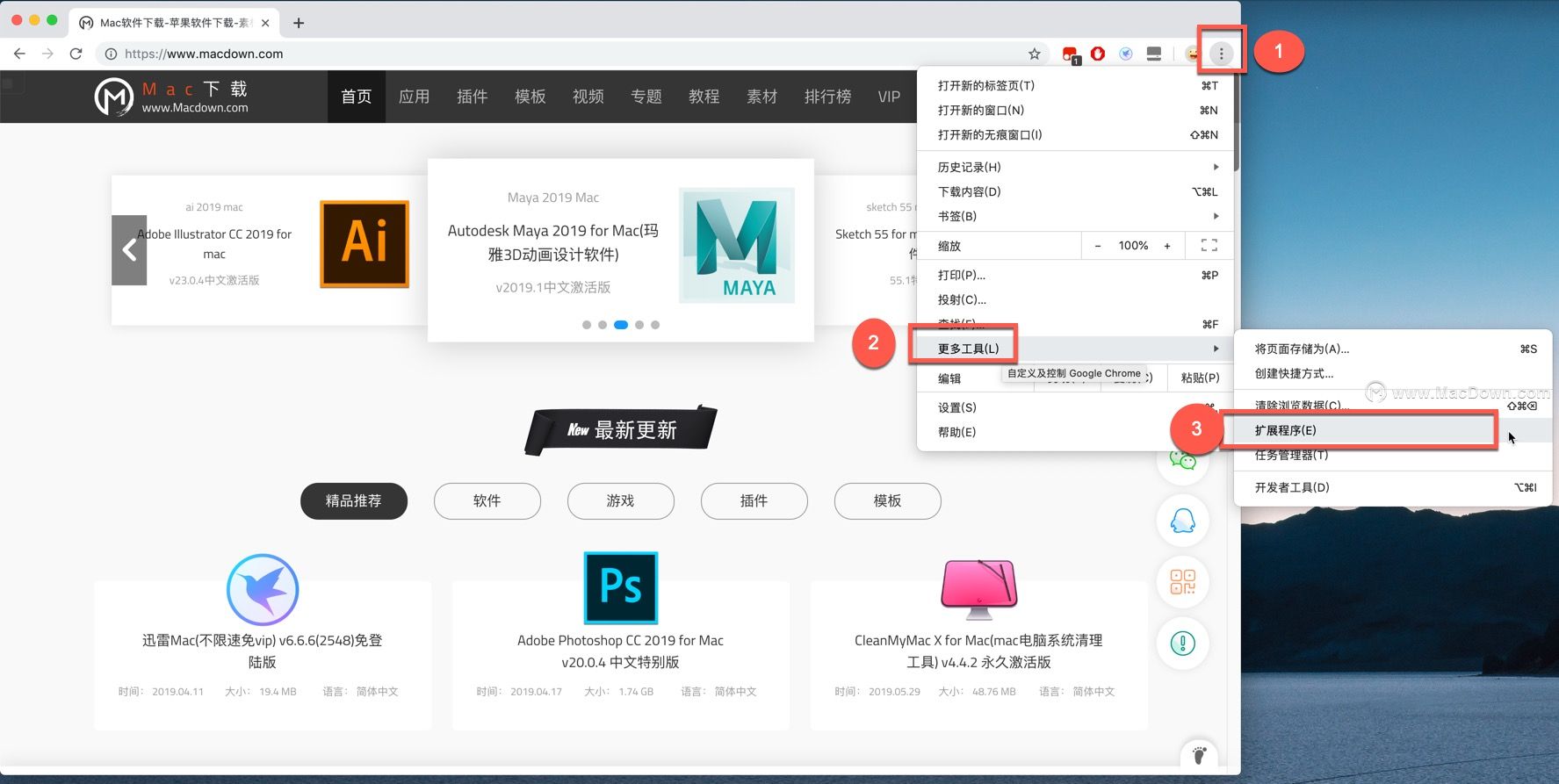
Task: Choose 打开新的窗口(N) menu item
Action: point(1075,110)
